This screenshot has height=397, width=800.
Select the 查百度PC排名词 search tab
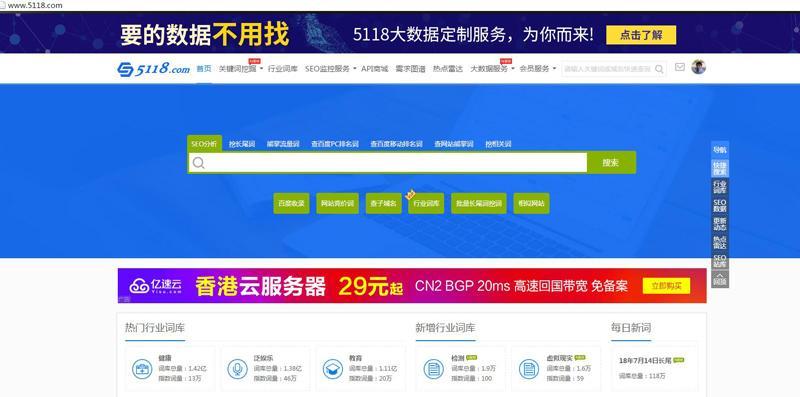click(x=335, y=144)
